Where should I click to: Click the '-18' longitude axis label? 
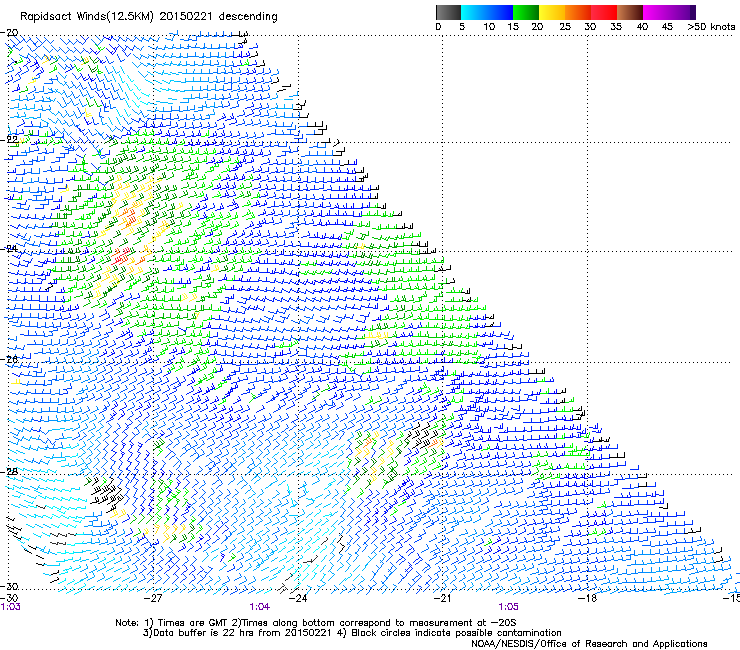tap(587, 598)
